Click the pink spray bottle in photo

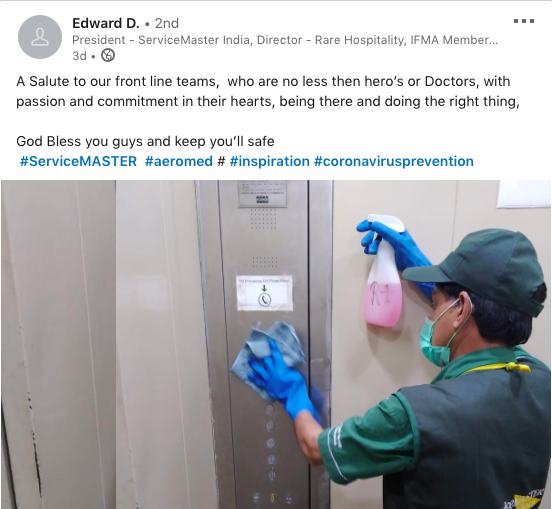[383, 275]
